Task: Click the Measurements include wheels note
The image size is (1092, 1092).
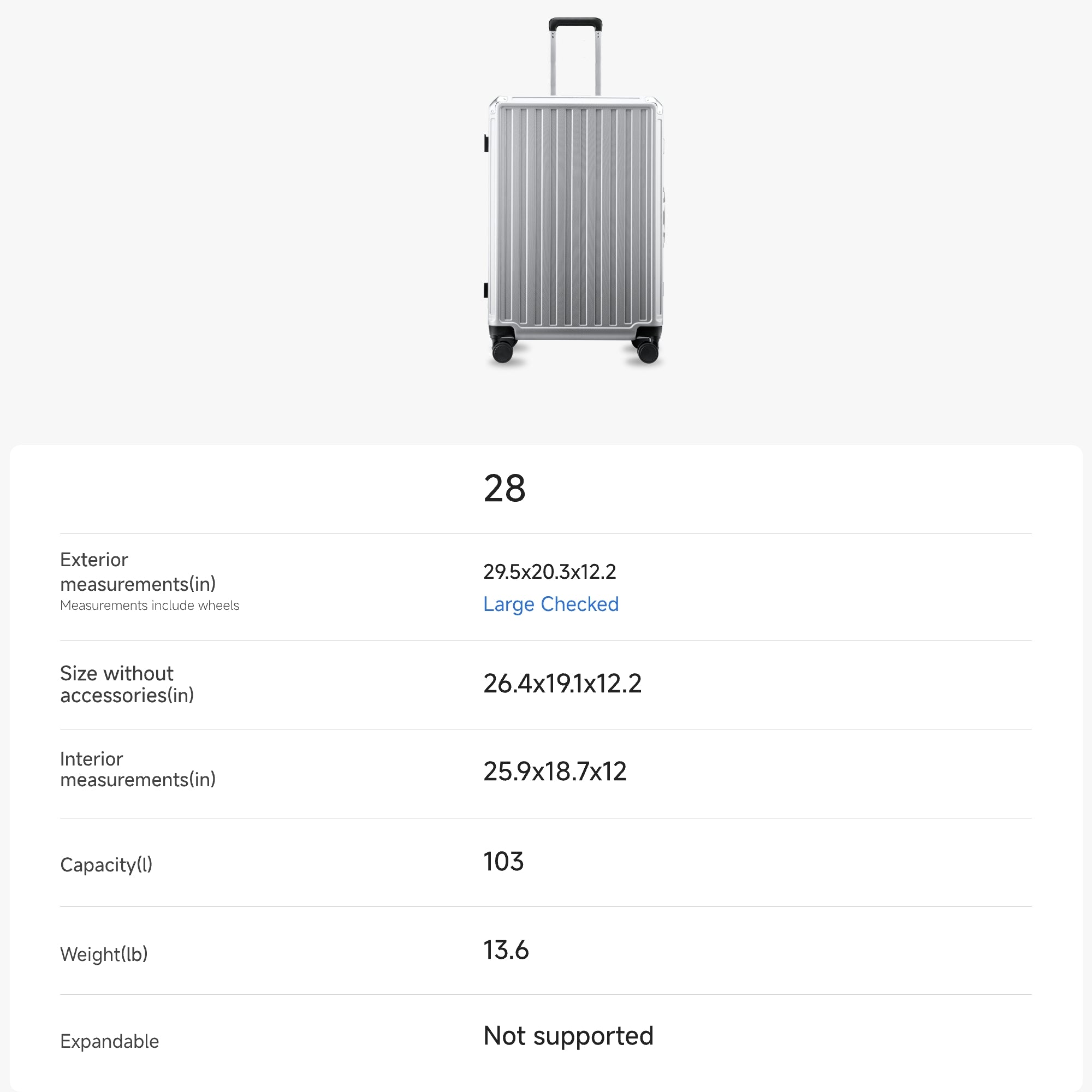Action: (149, 606)
